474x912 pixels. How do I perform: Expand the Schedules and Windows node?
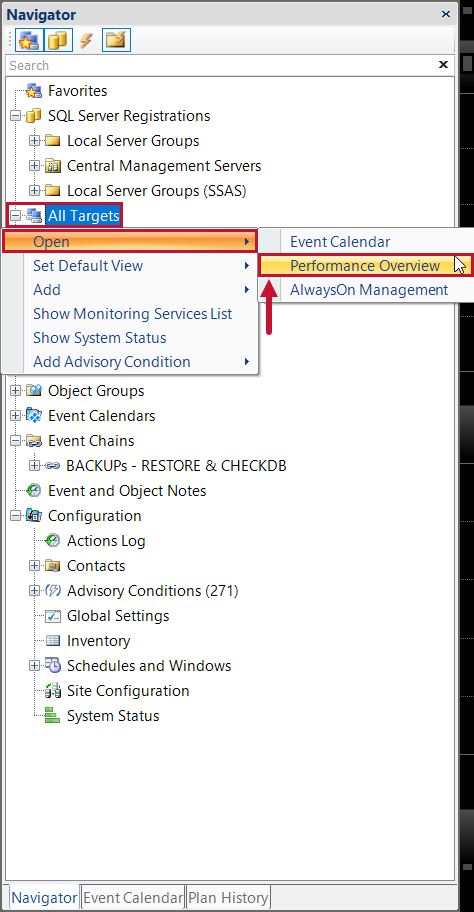pyautogui.click(x=35, y=666)
